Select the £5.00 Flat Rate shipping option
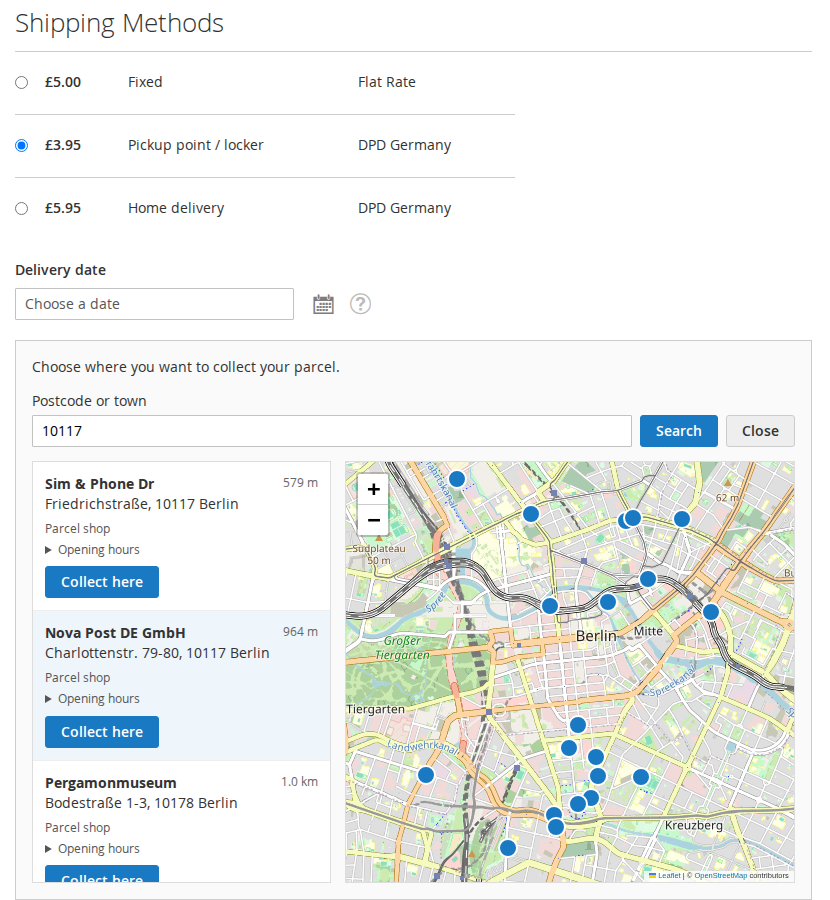 coord(22,83)
